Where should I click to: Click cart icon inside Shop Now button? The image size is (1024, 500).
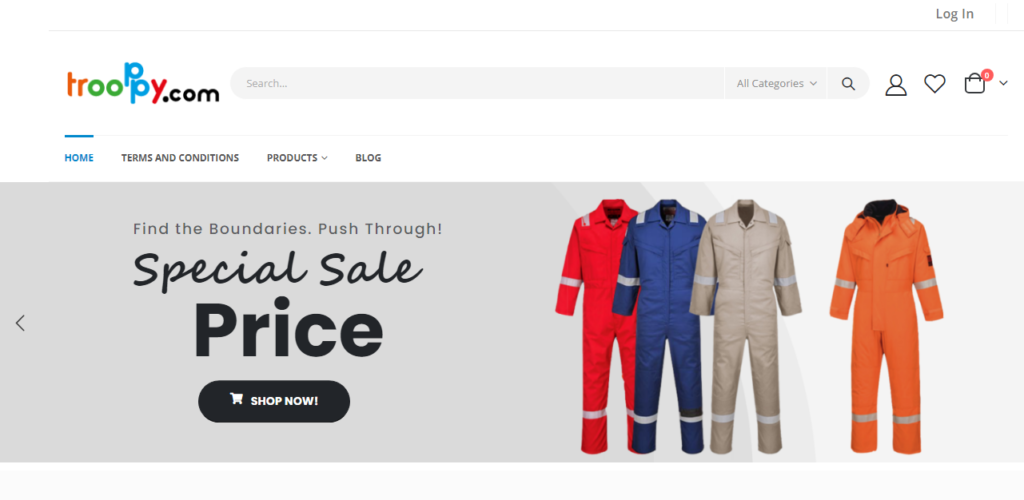click(236, 399)
